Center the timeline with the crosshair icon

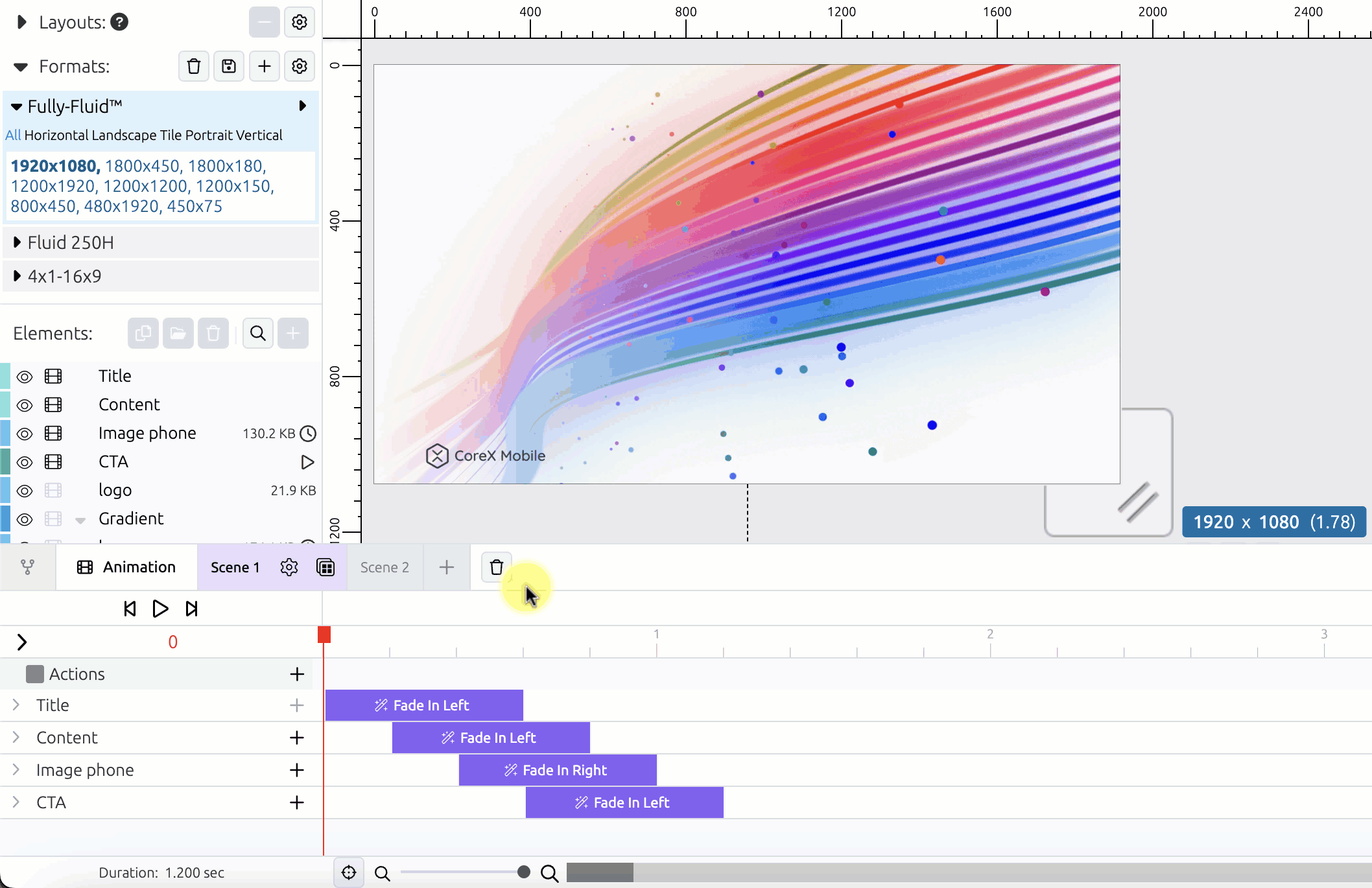349,872
